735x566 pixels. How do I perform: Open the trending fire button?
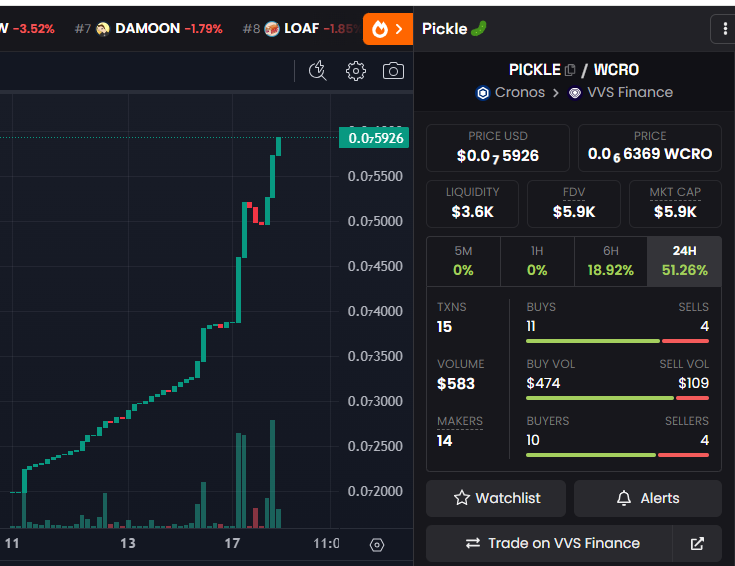pyautogui.click(x=388, y=29)
